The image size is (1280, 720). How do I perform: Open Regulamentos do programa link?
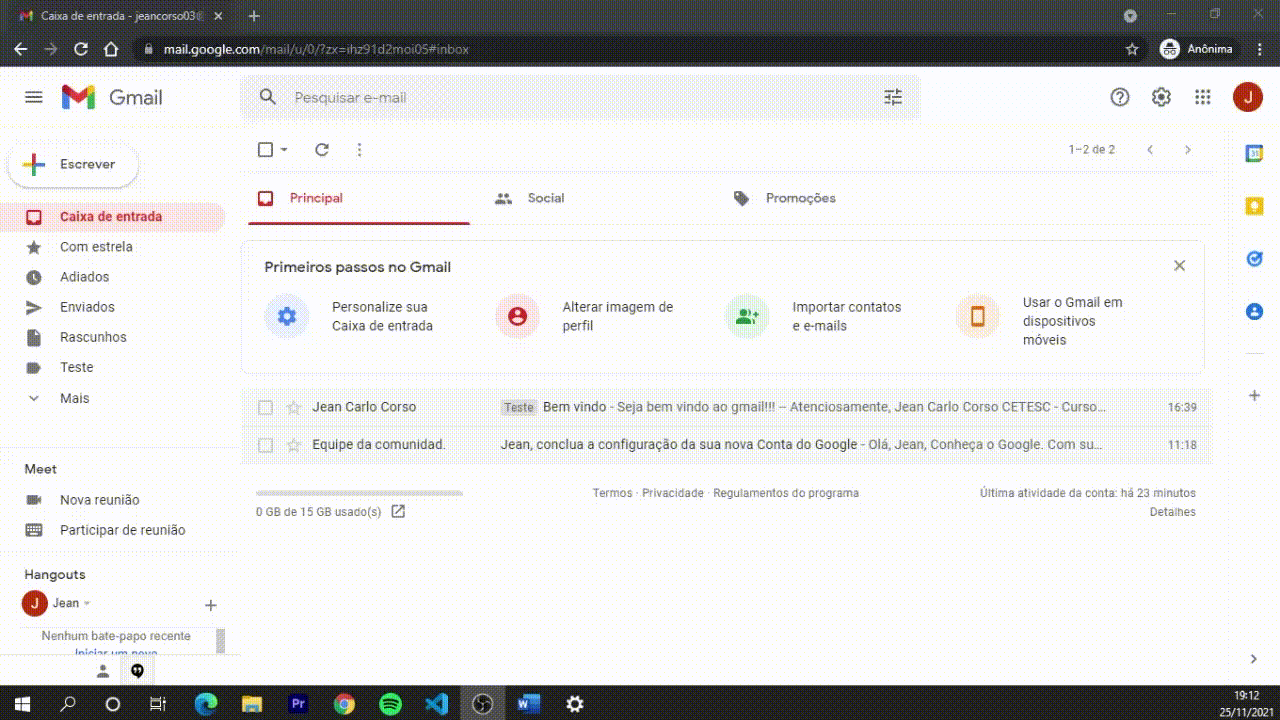(x=786, y=493)
